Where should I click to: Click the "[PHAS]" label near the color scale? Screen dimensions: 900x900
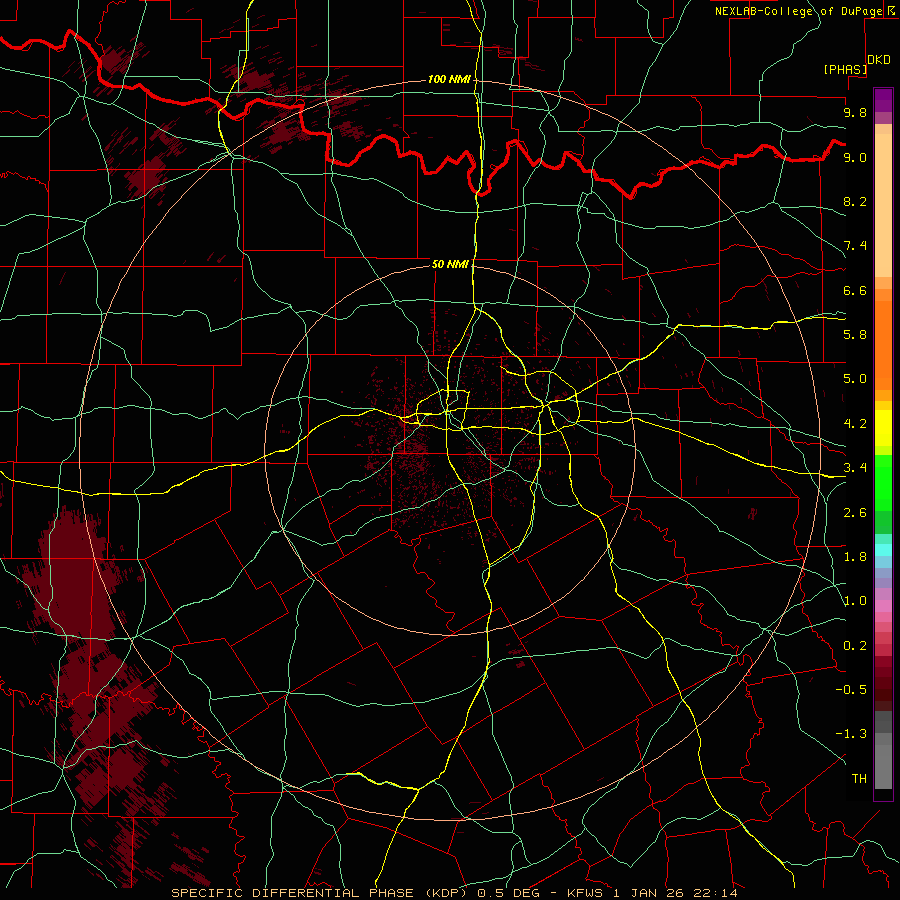[x=845, y=70]
